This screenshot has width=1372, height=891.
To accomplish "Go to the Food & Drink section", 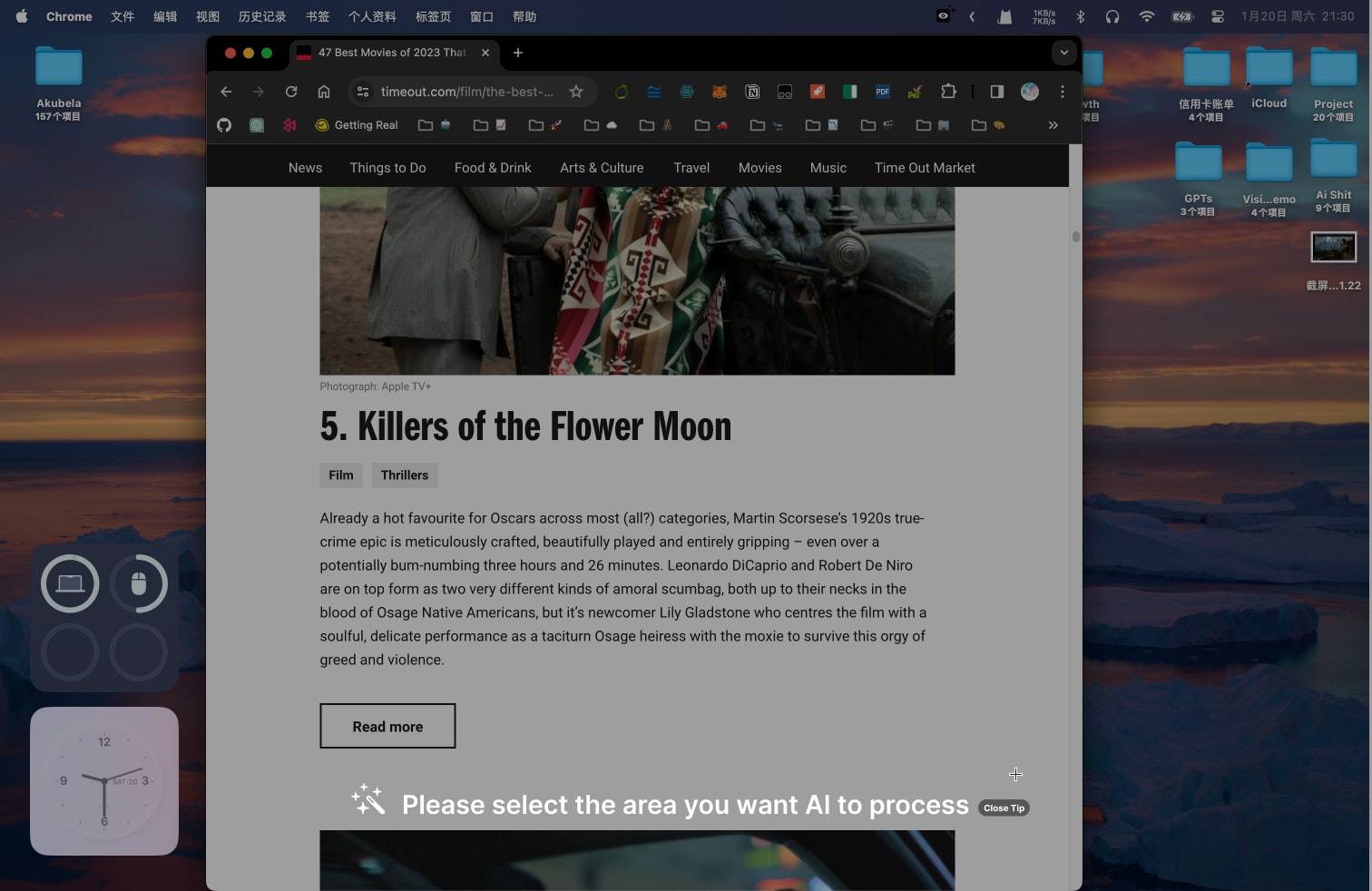I will [x=493, y=168].
